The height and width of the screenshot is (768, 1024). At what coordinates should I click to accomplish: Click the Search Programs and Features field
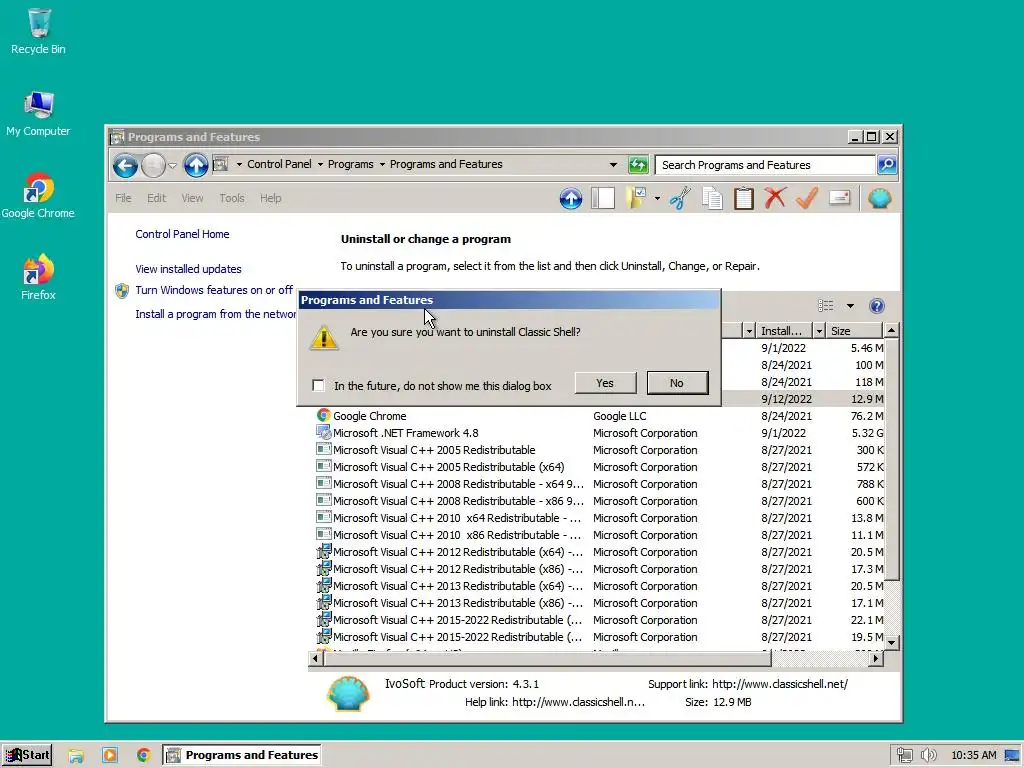pyautogui.click(x=765, y=165)
